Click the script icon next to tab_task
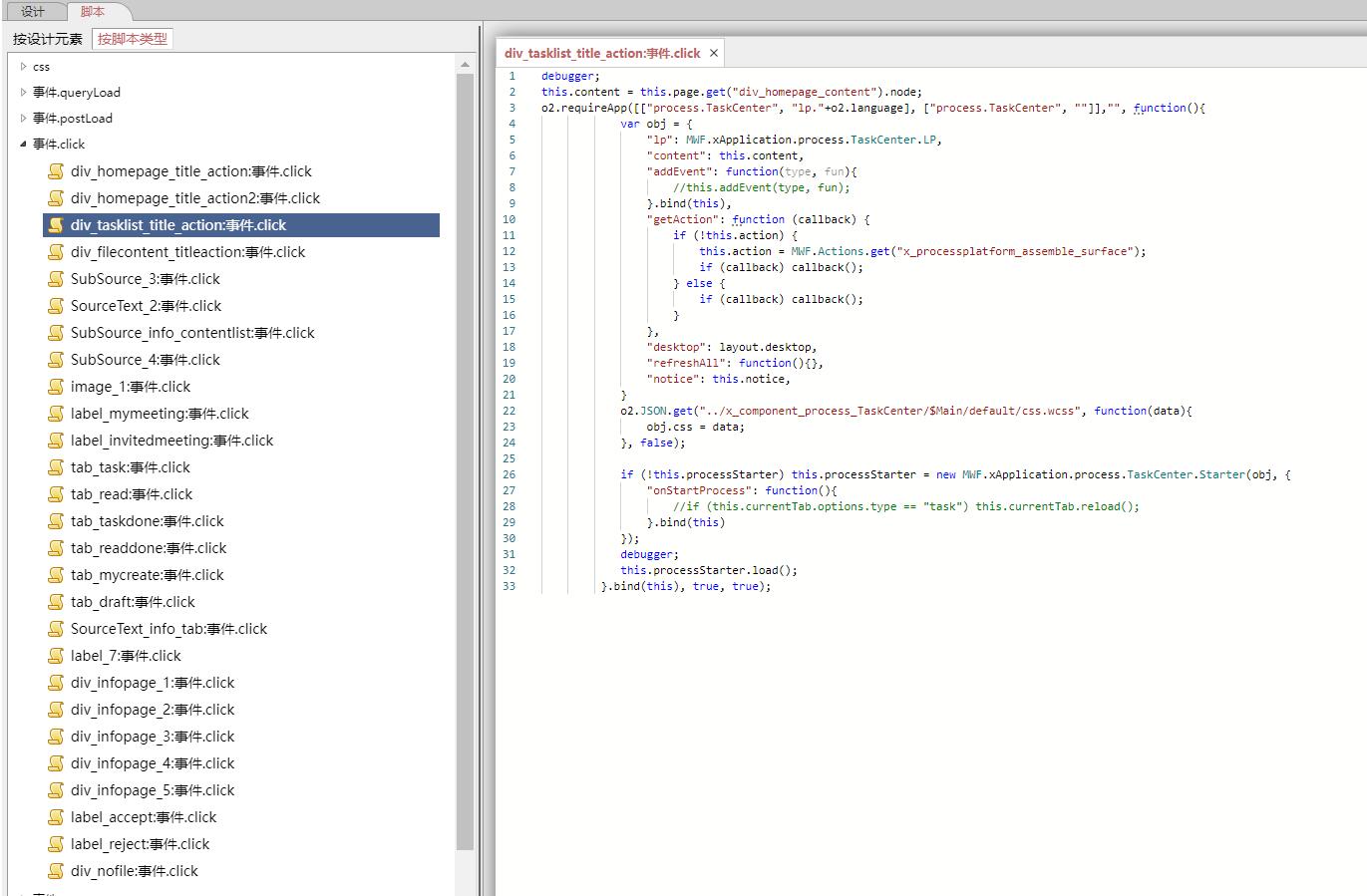Image resolution: width=1367 pixels, height=896 pixels. pos(56,467)
